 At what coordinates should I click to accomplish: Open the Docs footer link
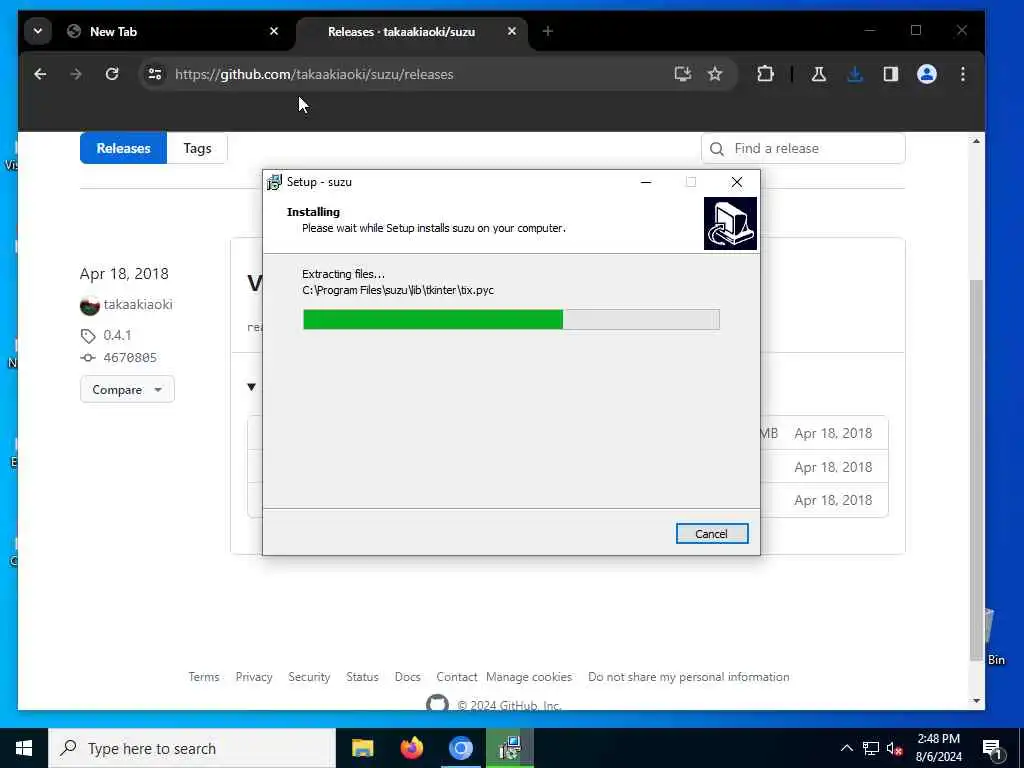point(408,677)
